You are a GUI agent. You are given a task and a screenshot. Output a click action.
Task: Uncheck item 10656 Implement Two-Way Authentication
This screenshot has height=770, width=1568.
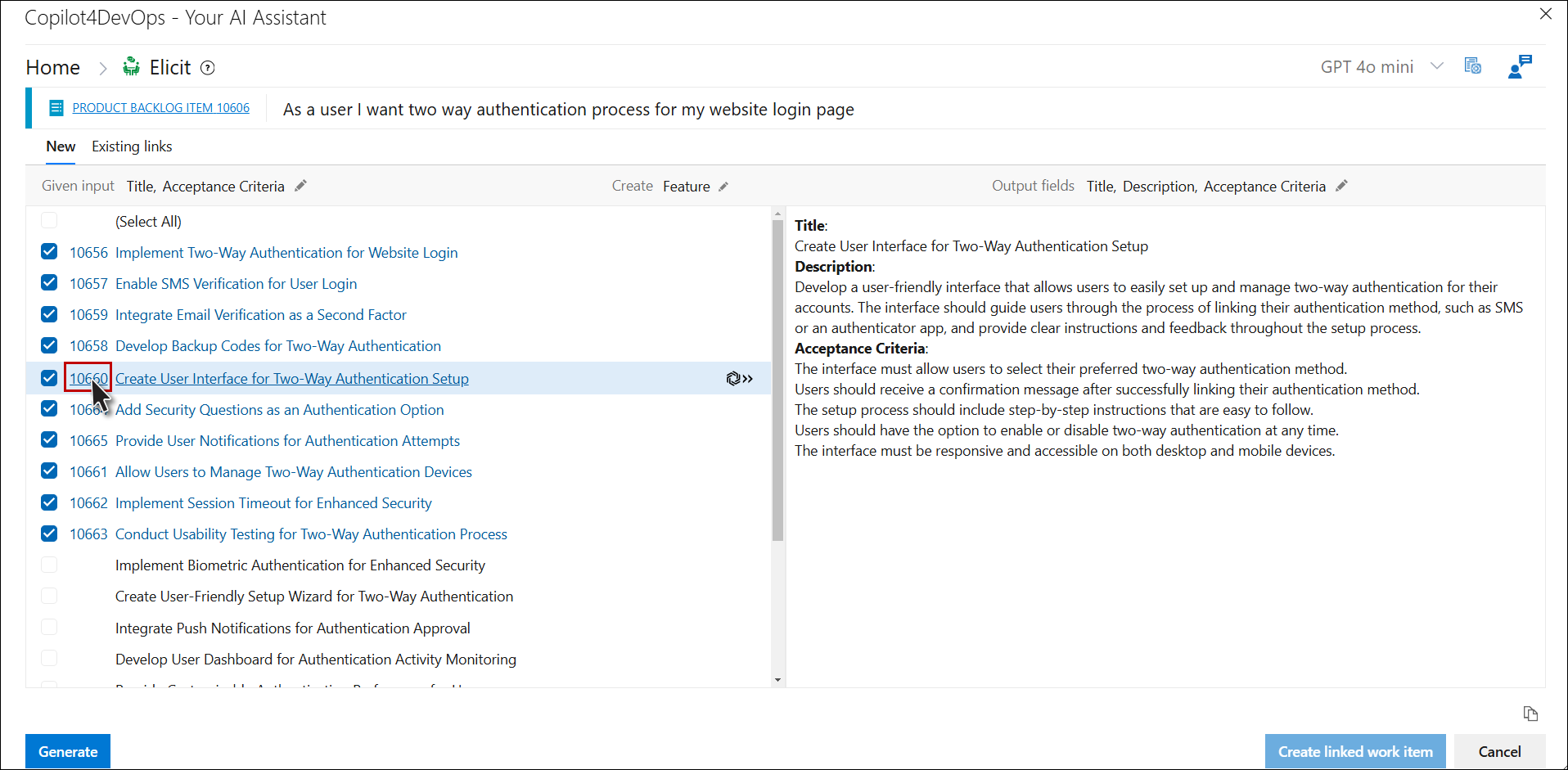coord(49,251)
